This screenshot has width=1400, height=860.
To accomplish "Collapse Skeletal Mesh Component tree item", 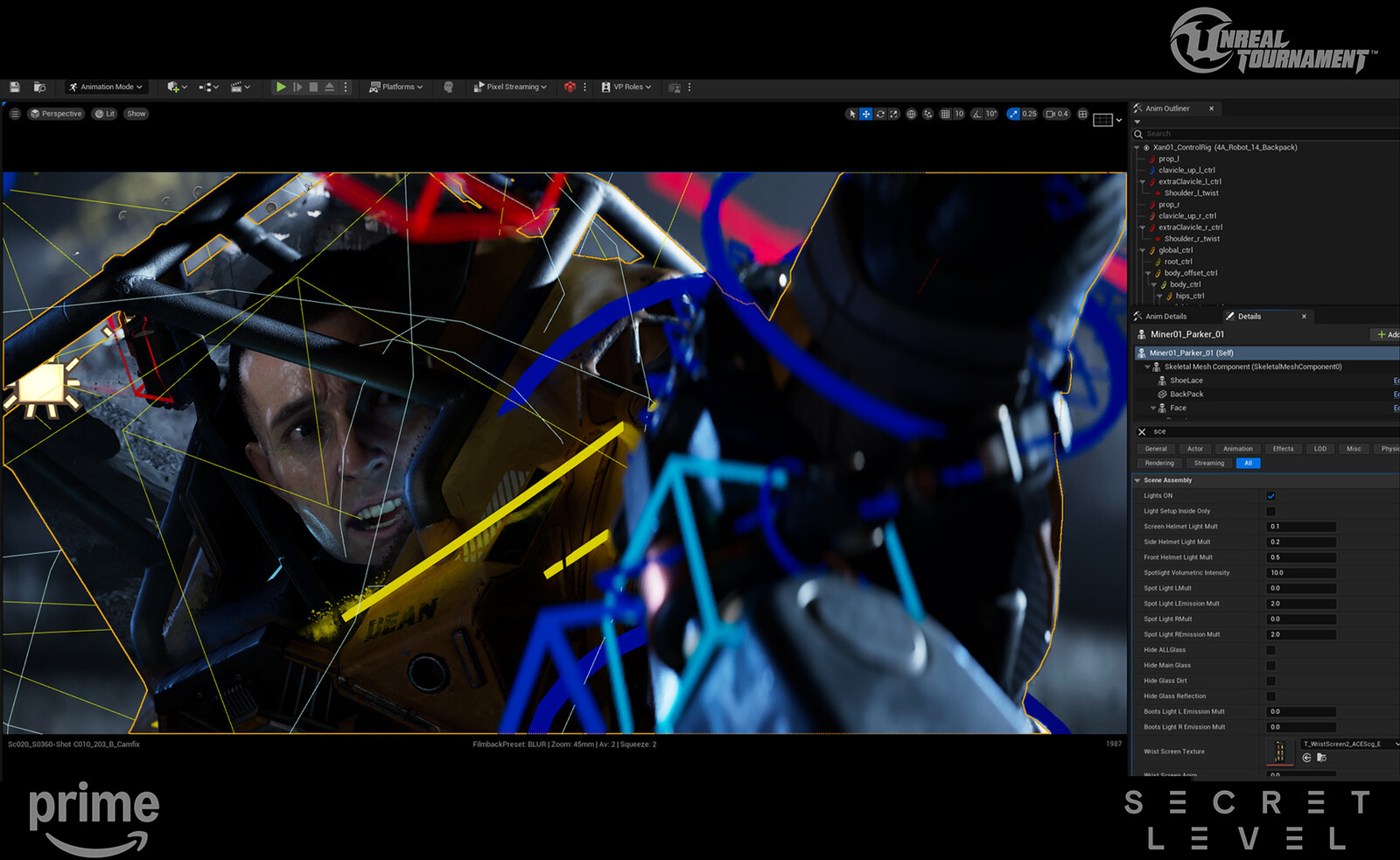I will pyautogui.click(x=1148, y=367).
